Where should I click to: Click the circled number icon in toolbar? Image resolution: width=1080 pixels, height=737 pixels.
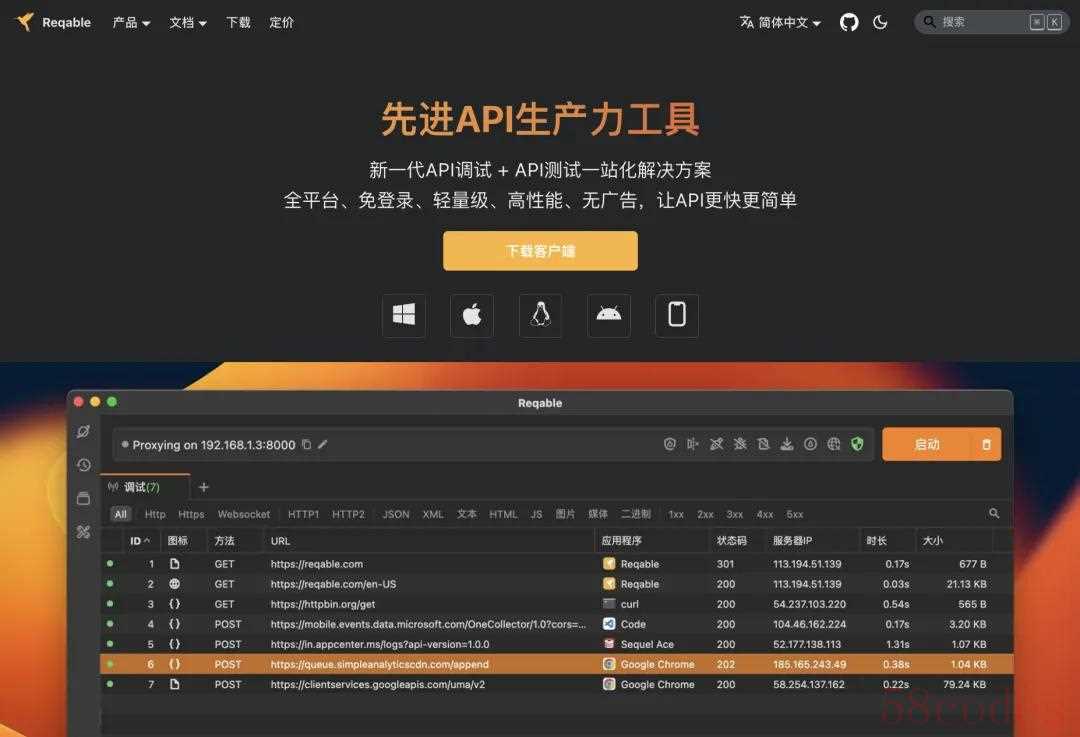pos(810,444)
